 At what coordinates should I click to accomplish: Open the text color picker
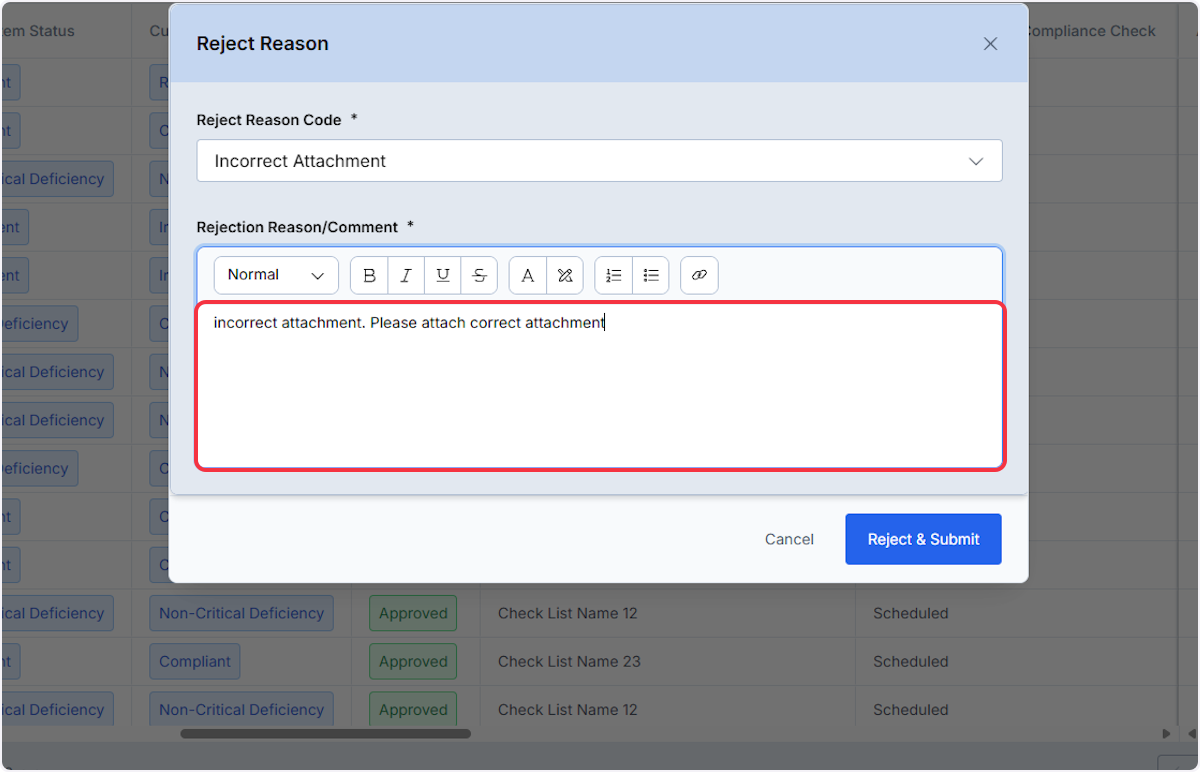pos(528,275)
